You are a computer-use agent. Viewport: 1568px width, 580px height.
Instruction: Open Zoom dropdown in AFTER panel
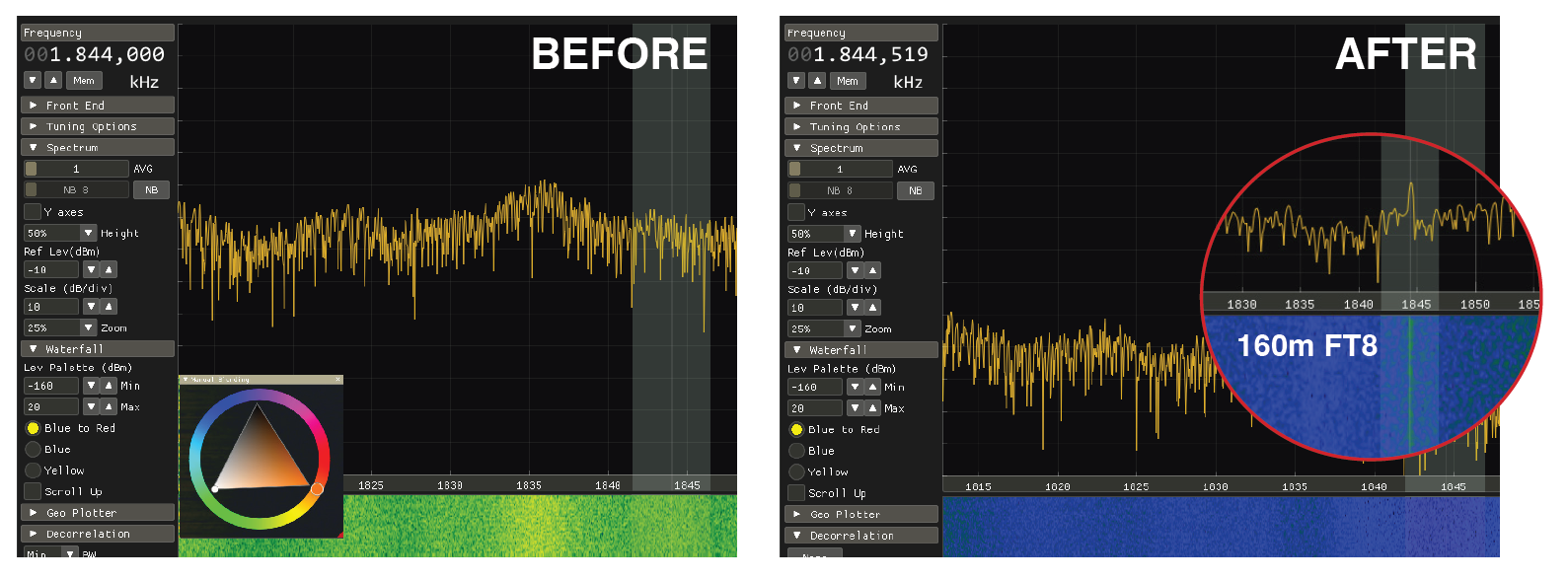(x=853, y=328)
